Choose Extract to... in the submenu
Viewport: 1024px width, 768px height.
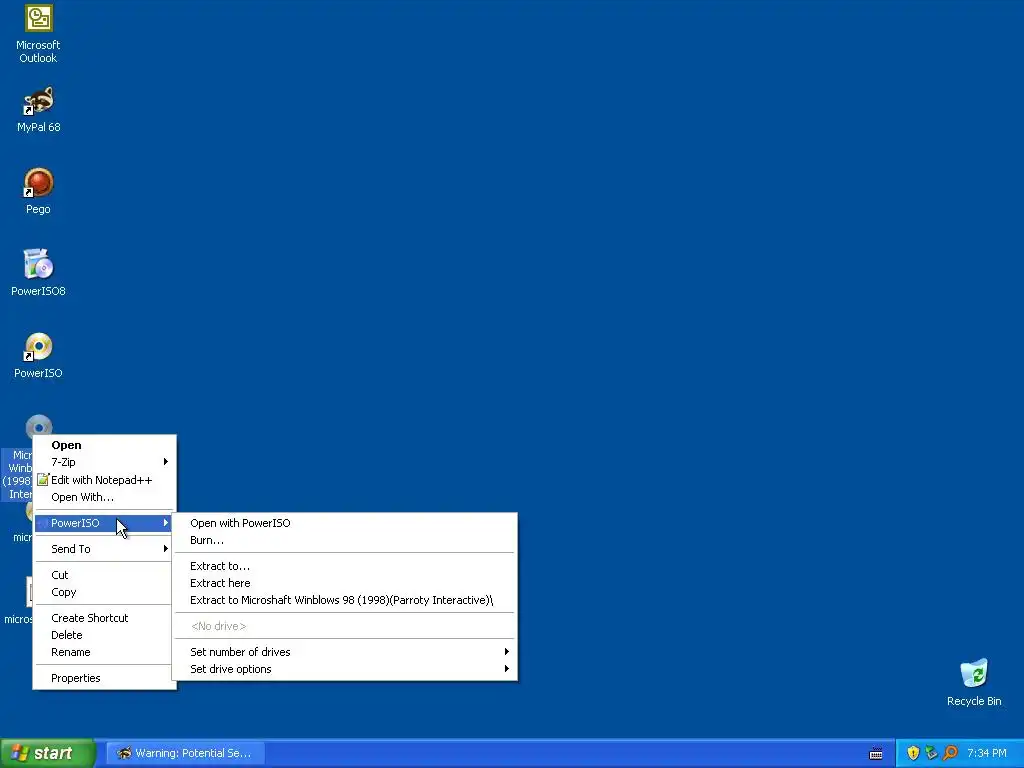(344, 566)
